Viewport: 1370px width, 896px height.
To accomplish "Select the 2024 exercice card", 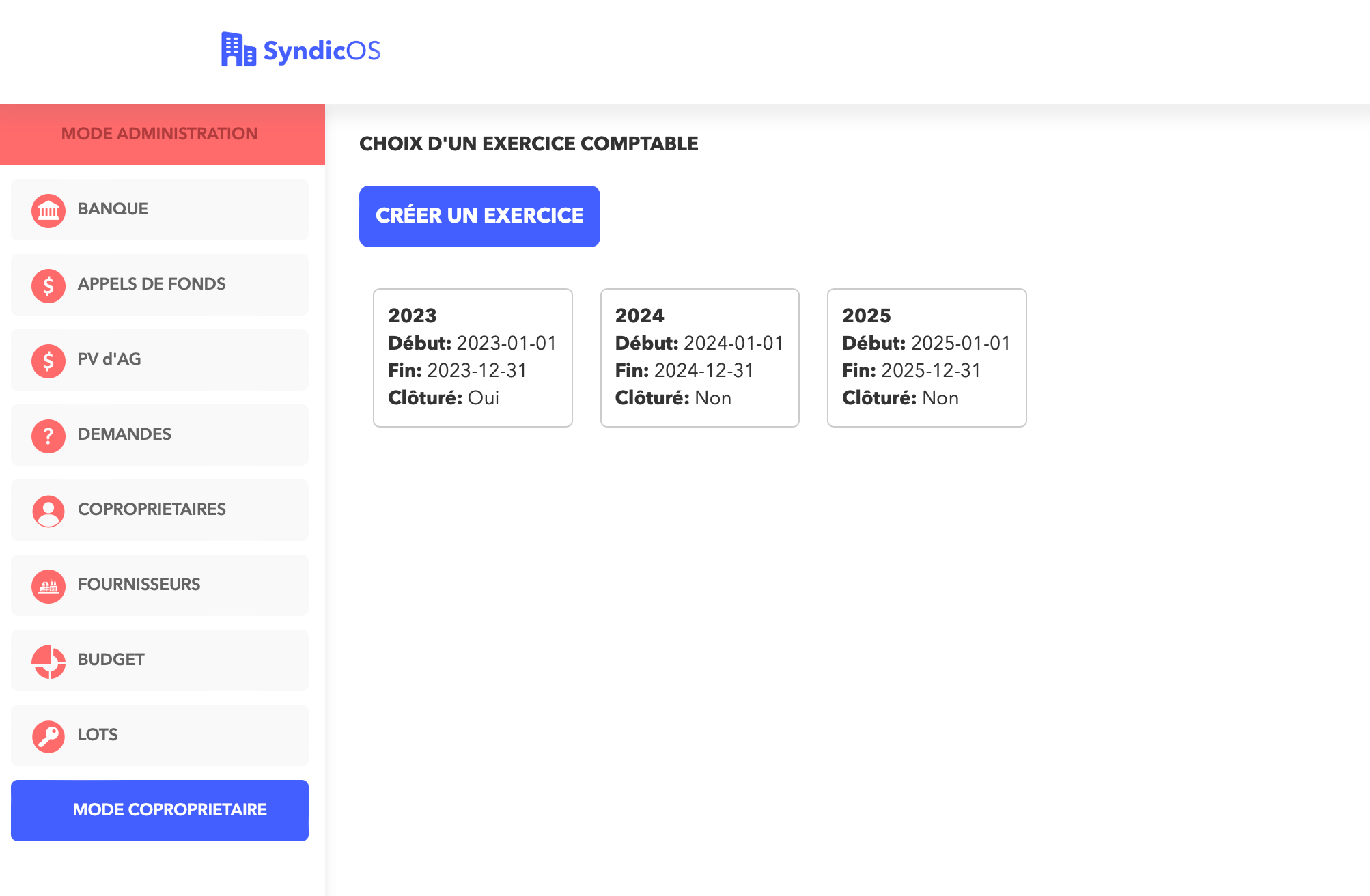I will pos(699,358).
